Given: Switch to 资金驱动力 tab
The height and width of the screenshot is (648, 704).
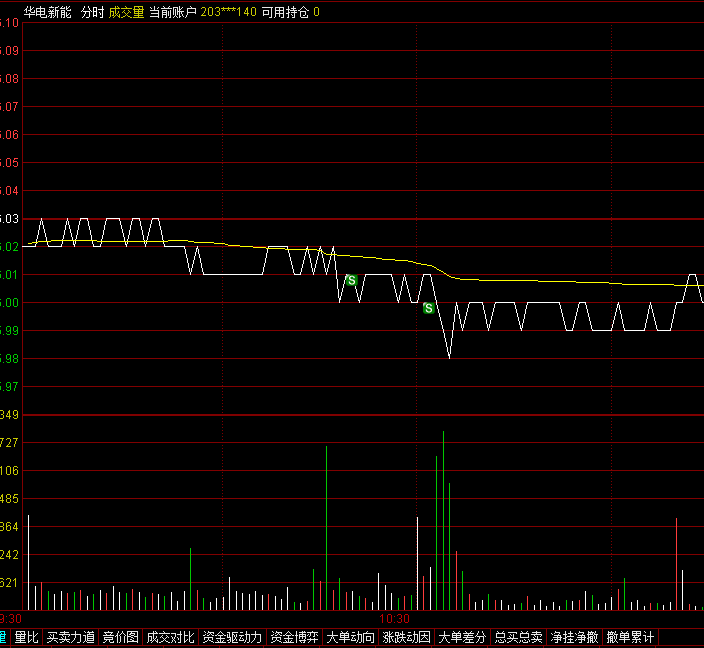Looking at the screenshot, I should click(x=232, y=637).
